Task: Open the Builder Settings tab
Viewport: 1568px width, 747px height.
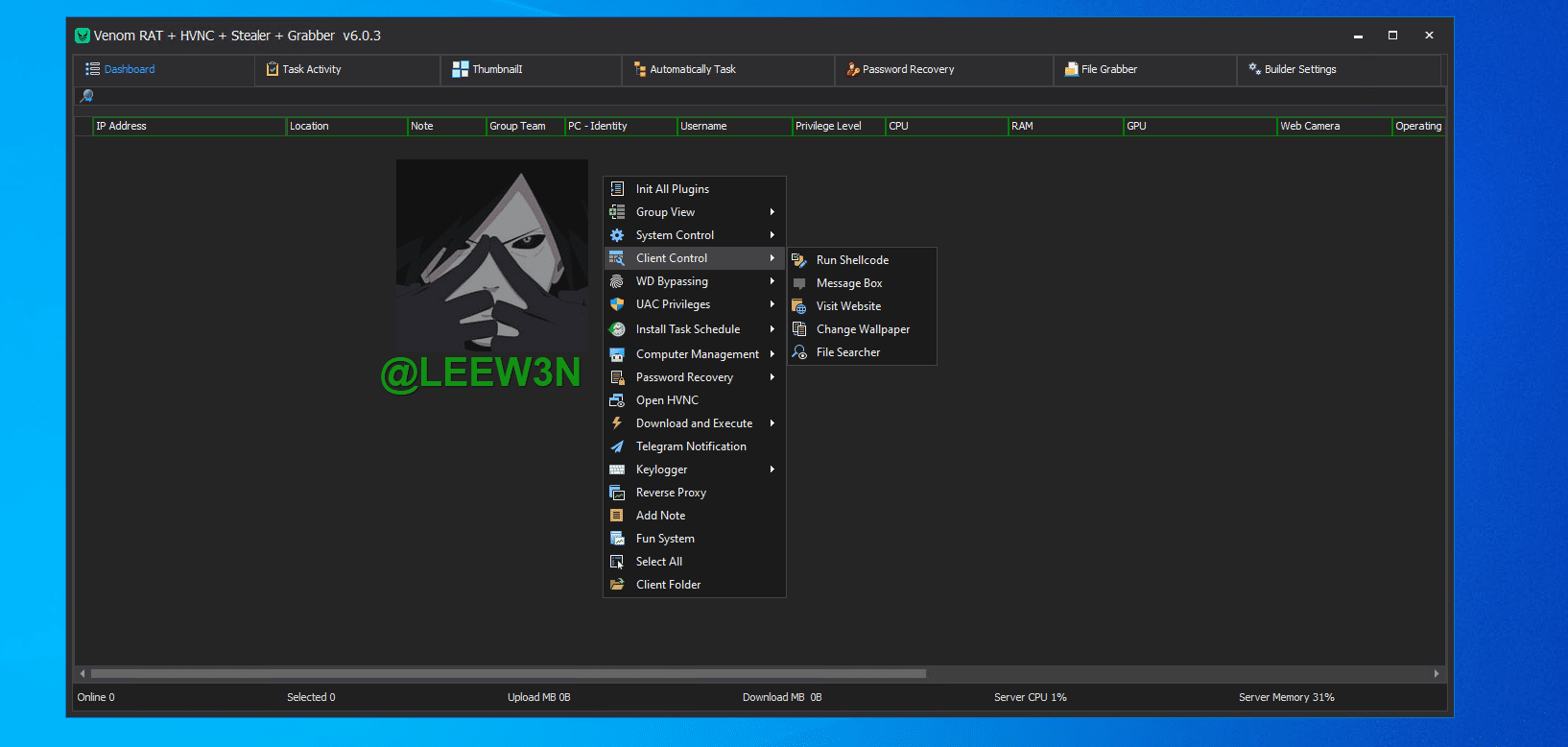Action: 1299,69
